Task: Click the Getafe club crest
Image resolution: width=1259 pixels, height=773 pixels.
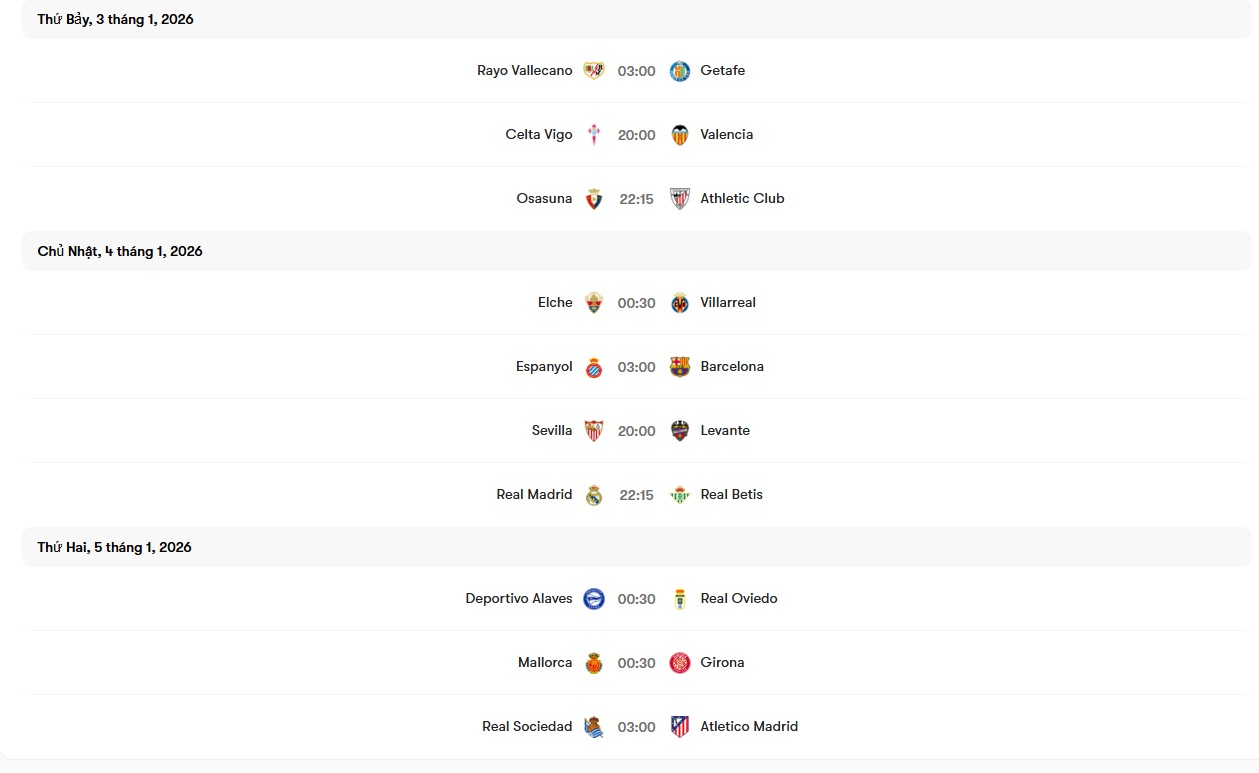Action: point(680,71)
